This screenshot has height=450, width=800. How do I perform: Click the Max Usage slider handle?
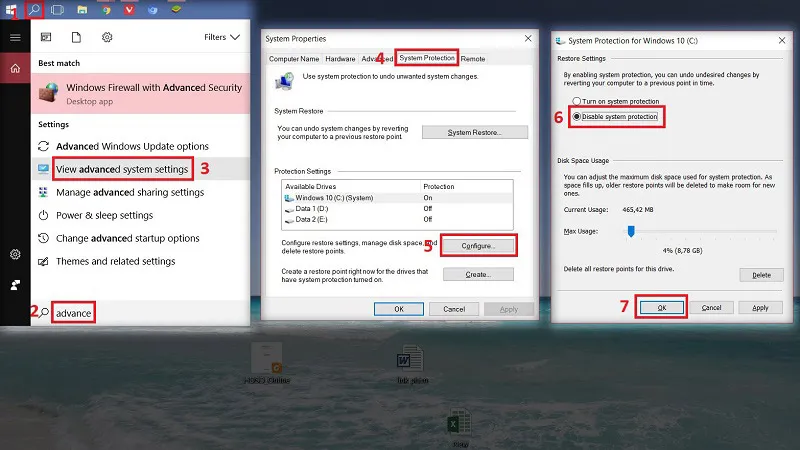click(631, 231)
